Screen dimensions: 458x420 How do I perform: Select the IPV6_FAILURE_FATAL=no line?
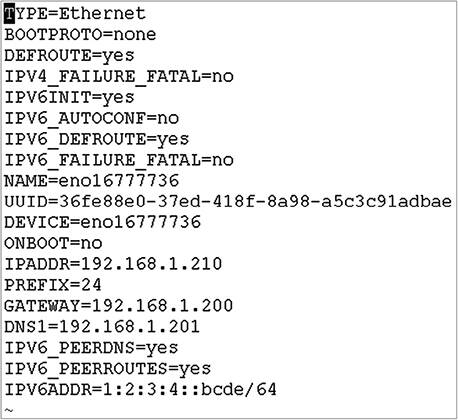119,160
